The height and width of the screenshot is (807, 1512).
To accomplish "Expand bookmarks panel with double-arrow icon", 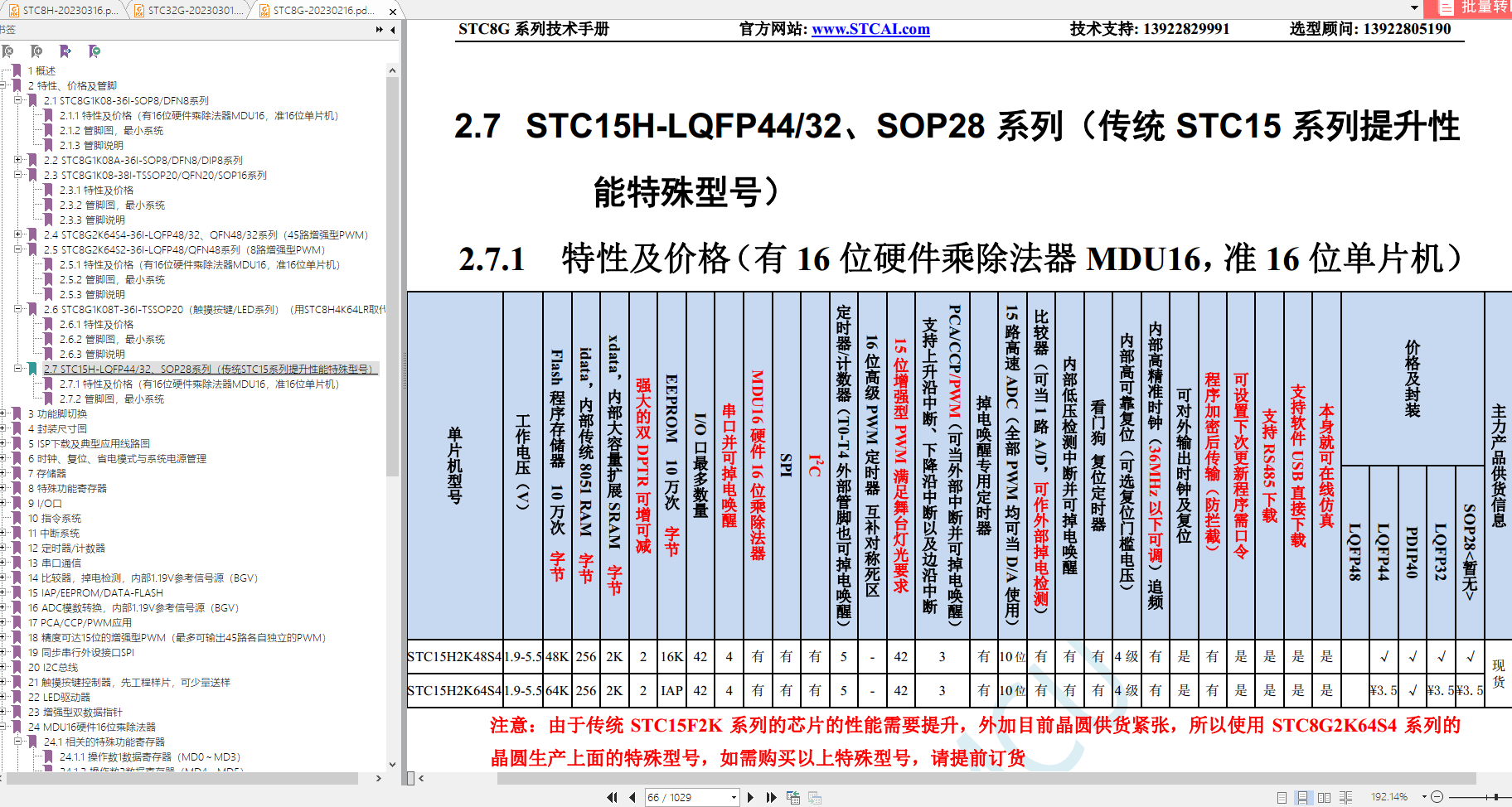I will tap(380, 29).
